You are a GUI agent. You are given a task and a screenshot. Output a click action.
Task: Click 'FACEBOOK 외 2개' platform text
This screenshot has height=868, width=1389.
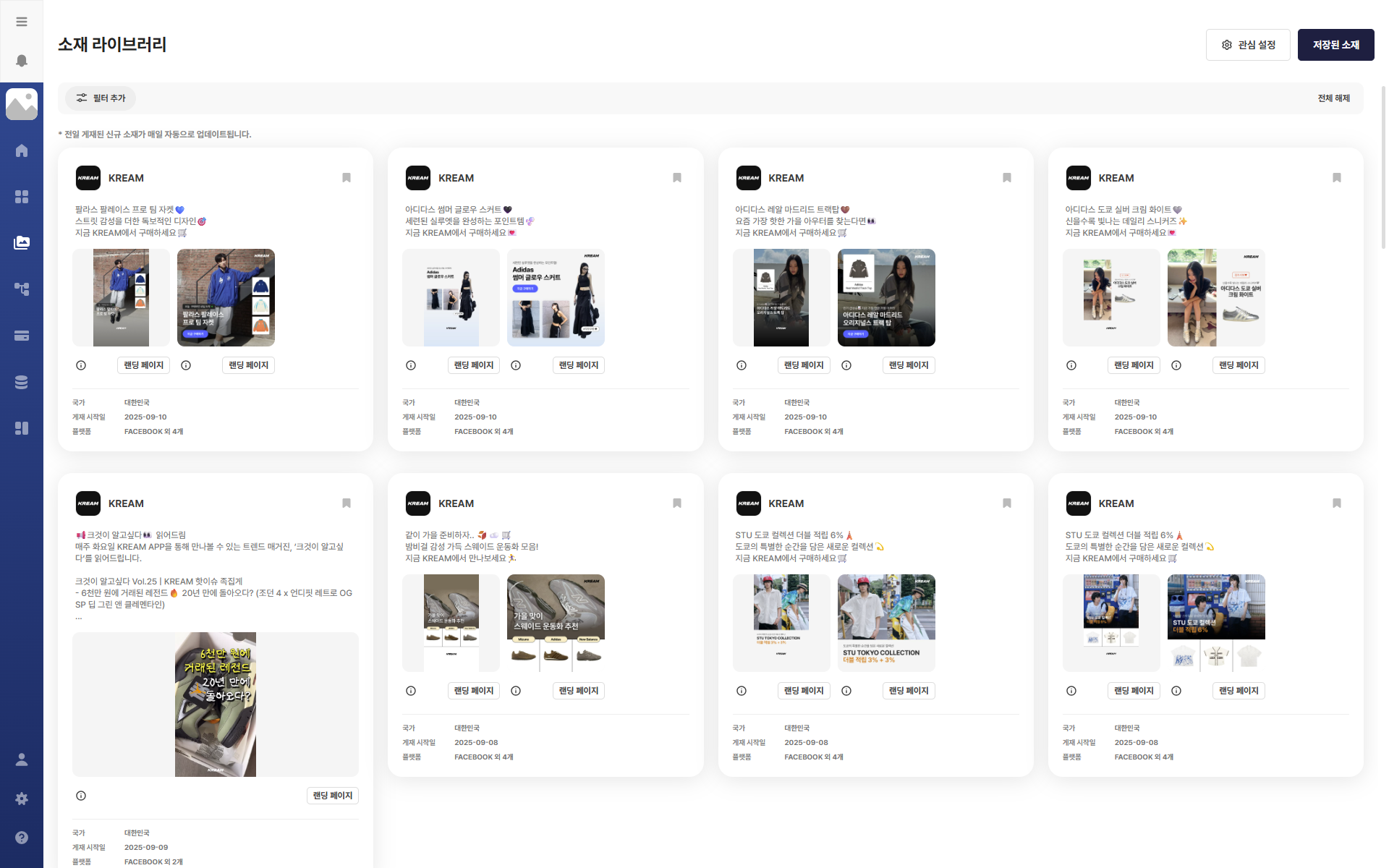(153, 861)
